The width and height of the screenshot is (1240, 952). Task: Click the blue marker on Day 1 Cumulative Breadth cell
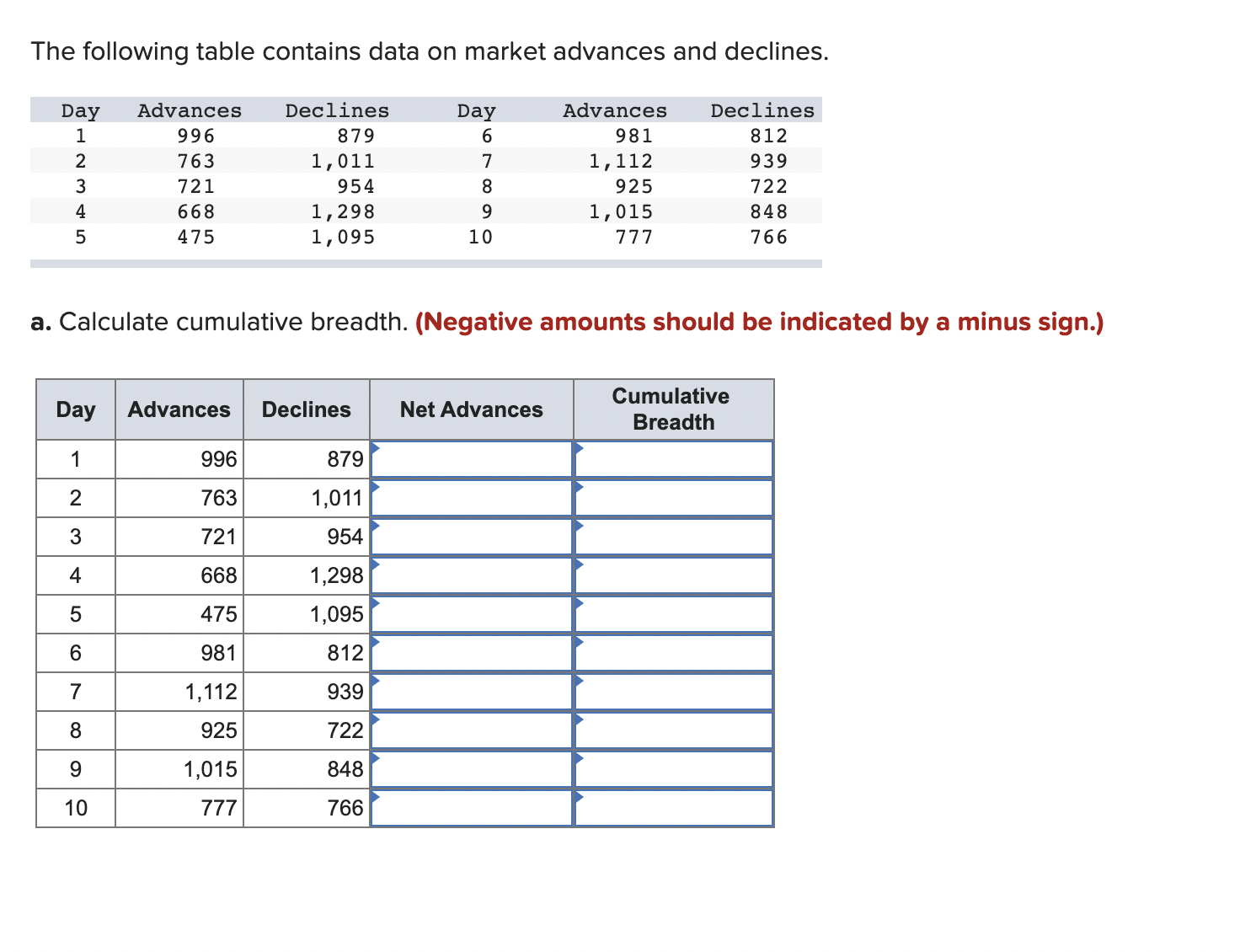[579, 448]
